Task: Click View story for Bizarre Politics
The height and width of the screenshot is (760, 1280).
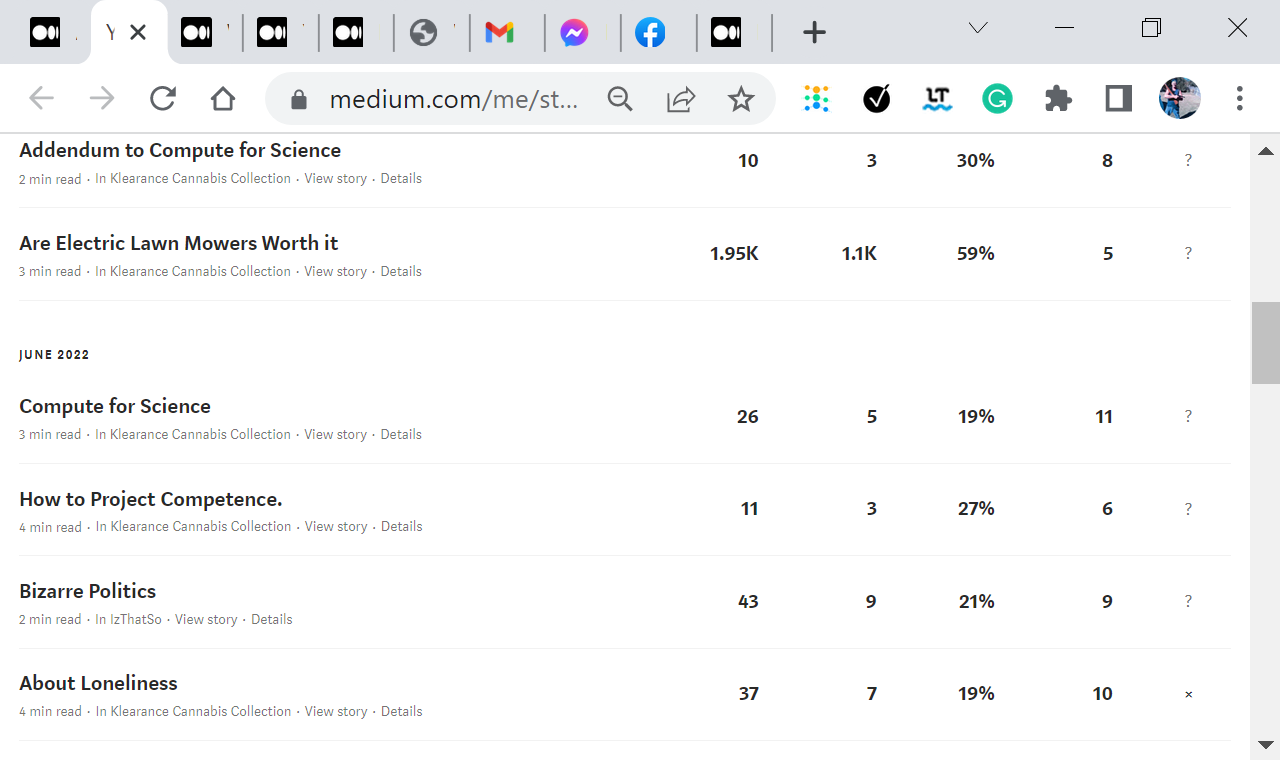Action: (206, 619)
